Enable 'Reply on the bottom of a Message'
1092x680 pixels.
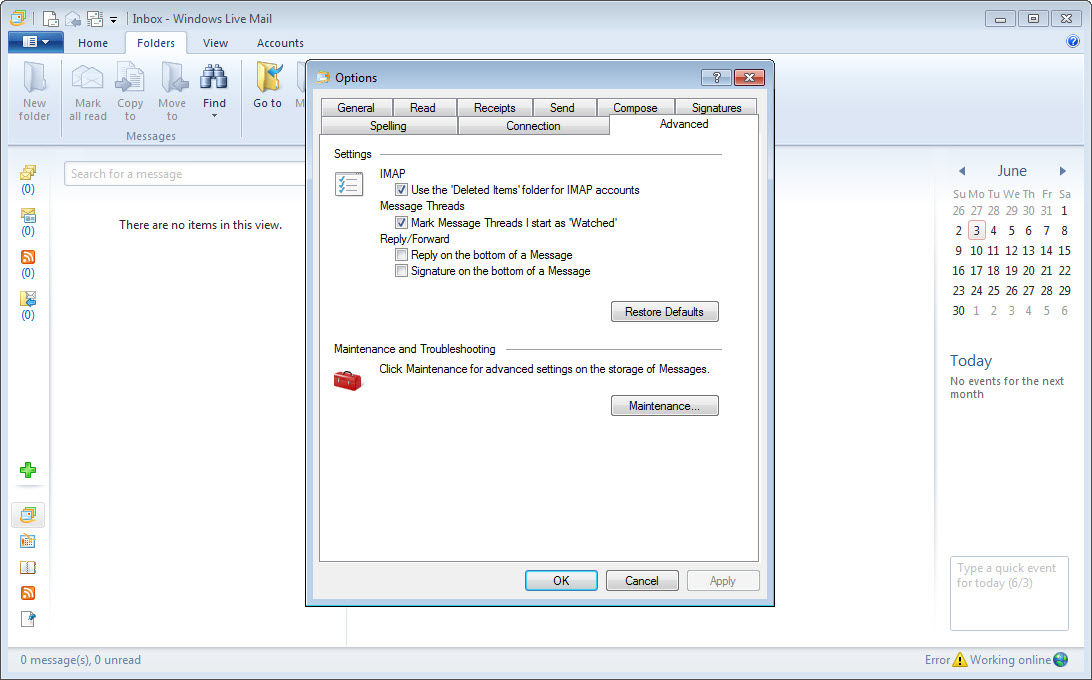401,255
